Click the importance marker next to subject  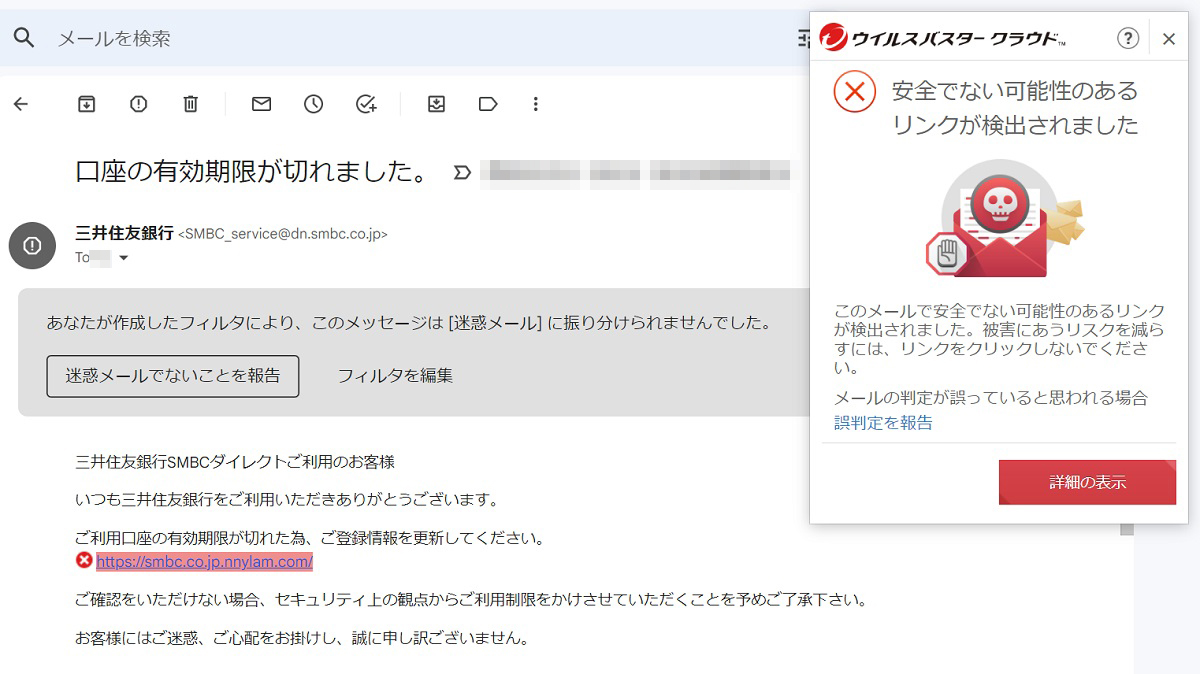point(462,172)
